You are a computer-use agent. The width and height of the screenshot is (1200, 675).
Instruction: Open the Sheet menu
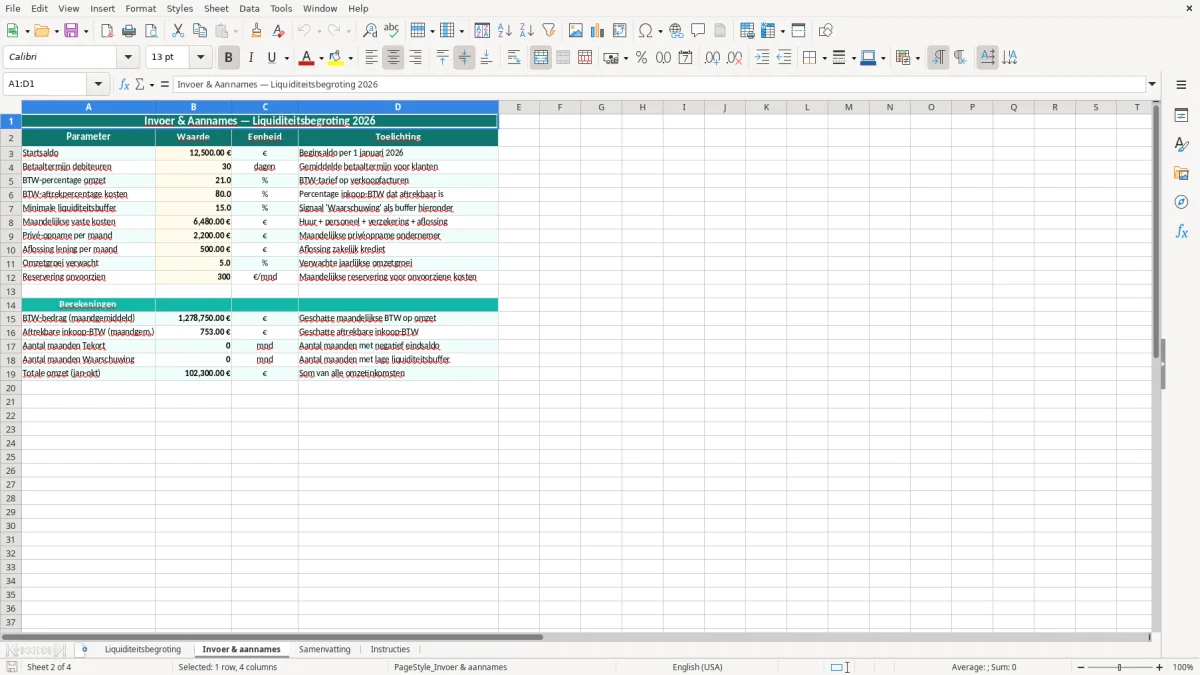click(x=216, y=8)
